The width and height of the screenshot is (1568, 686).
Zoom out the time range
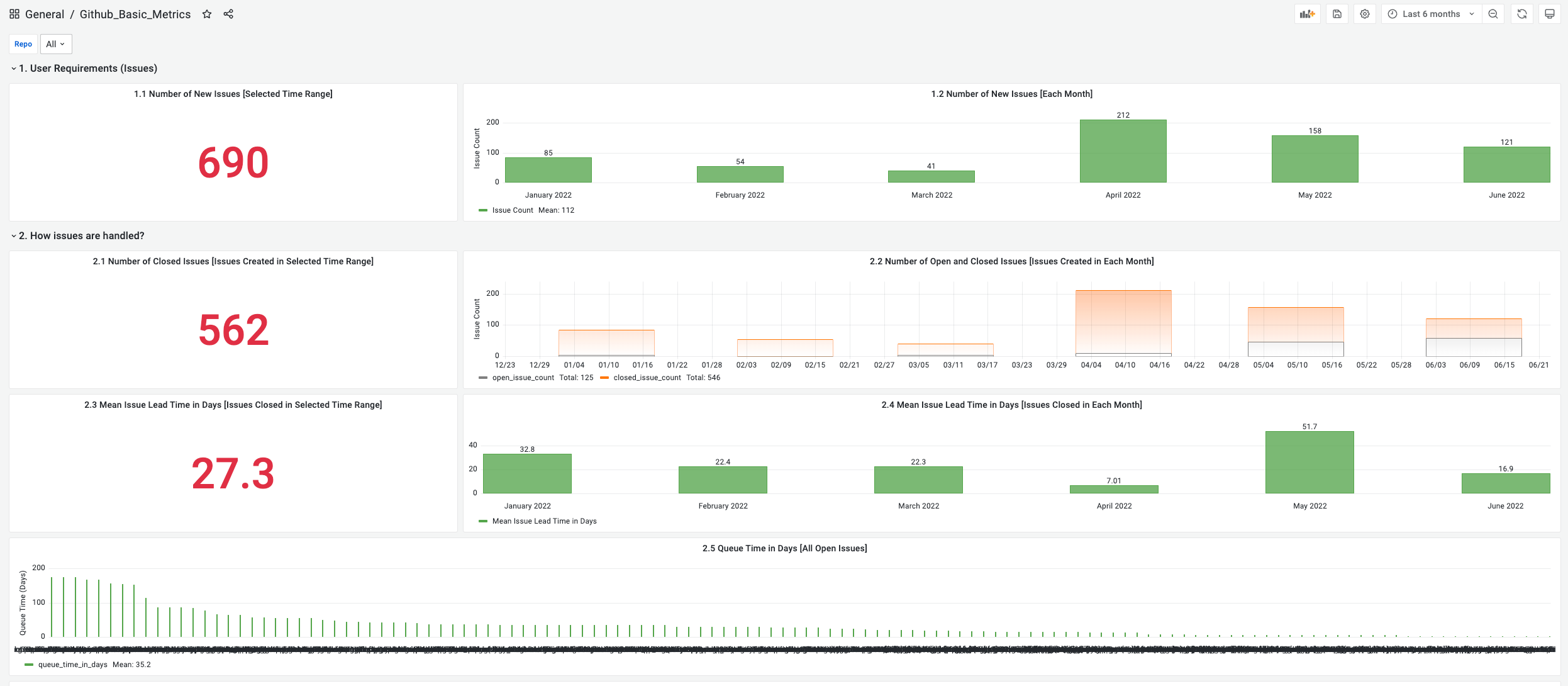tap(1493, 14)
